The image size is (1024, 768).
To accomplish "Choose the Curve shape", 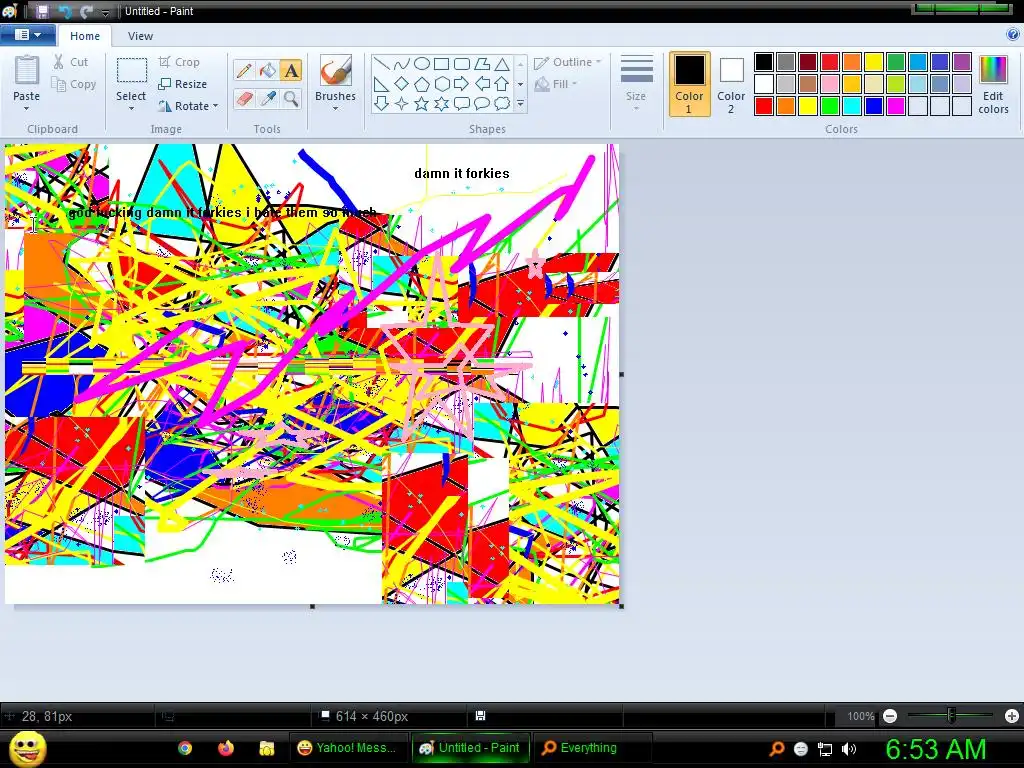I will 402,64.
